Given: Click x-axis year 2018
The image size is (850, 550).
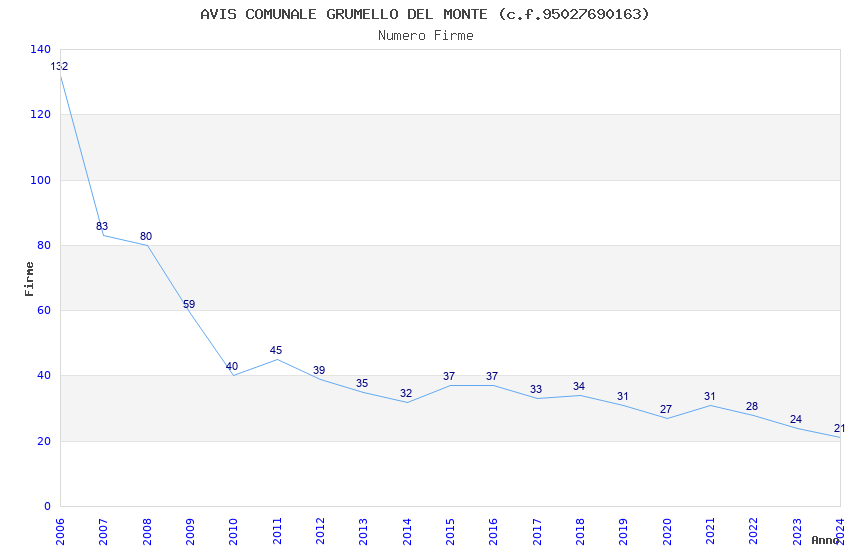Looking at the screenshot, I should pyautogui.click(x=580, y=531).
